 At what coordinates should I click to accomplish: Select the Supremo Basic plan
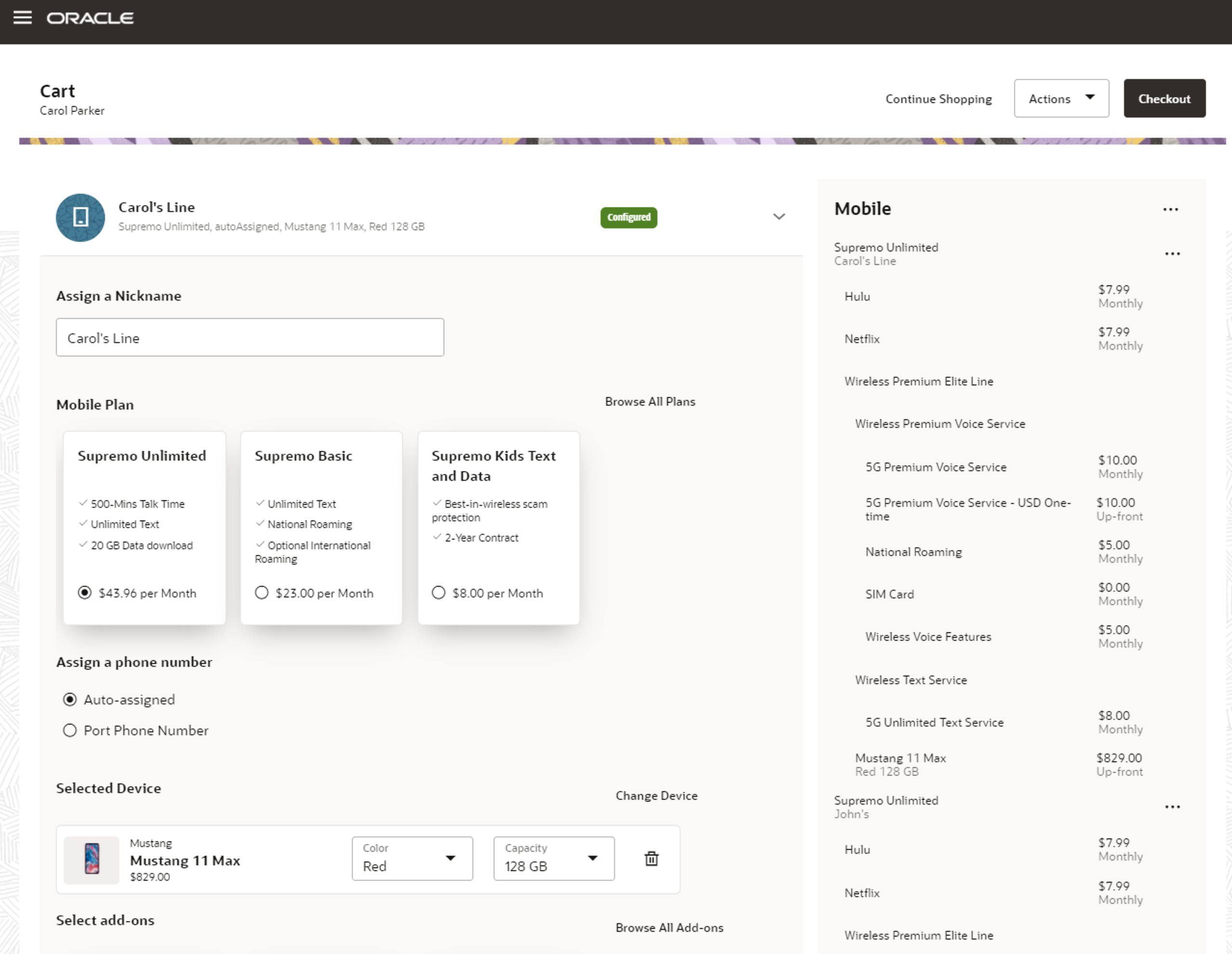262,593
